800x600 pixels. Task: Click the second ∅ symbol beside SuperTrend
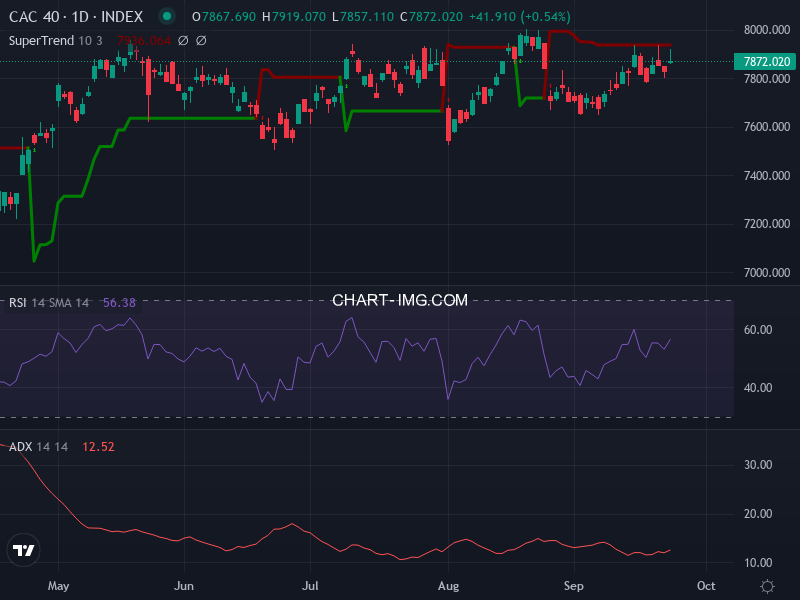coord(201,41)
